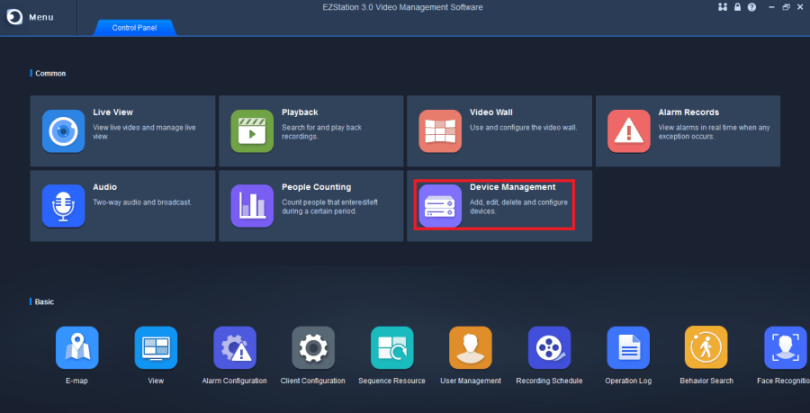Open the Playback clapperboard icon tile
This screenshot has width=810, height=413.
click(252, 131)
